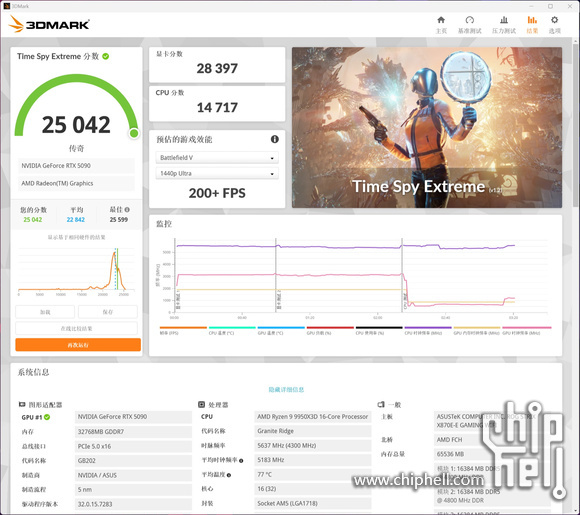
Task: Open the Options (选项) gear icon
Action: 554,20
